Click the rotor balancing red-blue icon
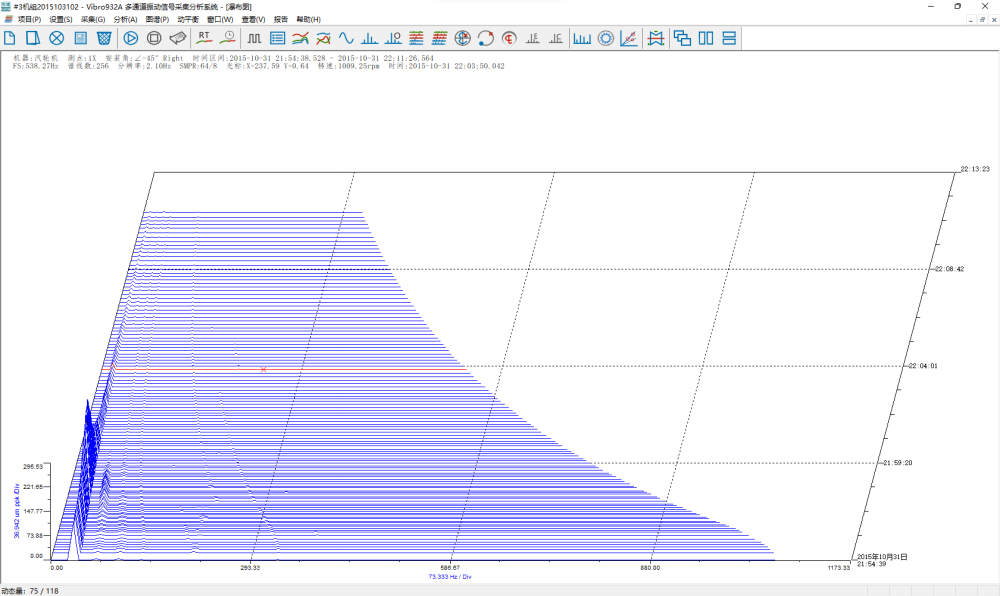 point(656,38)
